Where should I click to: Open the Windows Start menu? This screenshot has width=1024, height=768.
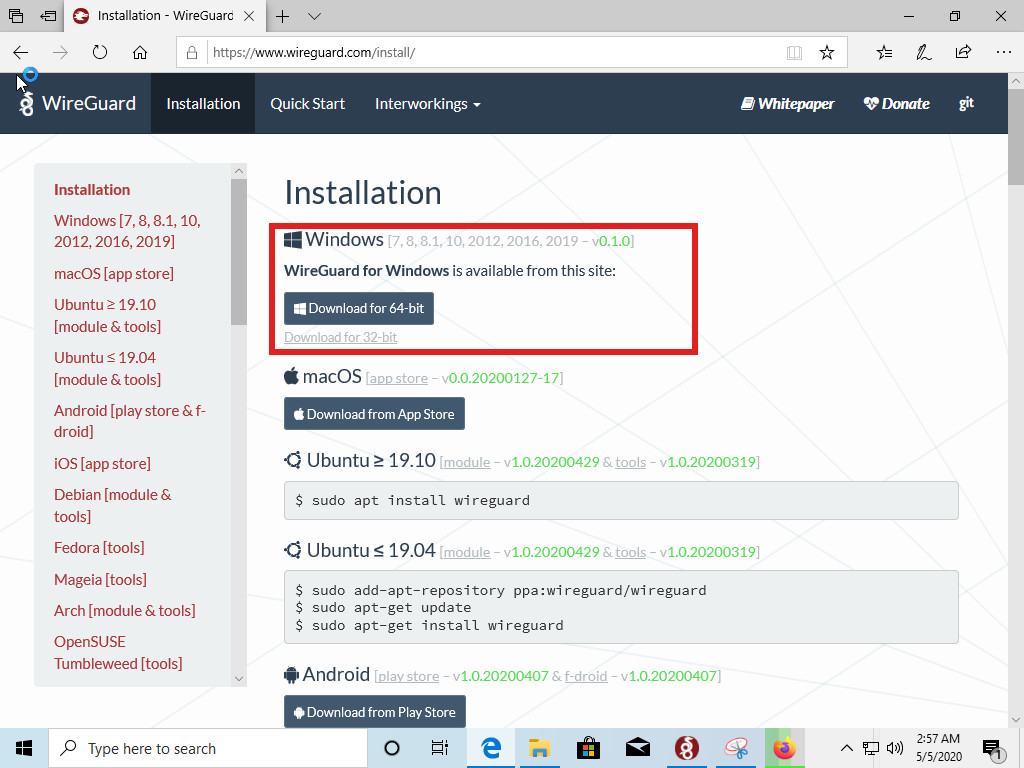click(x=24, y=748)
